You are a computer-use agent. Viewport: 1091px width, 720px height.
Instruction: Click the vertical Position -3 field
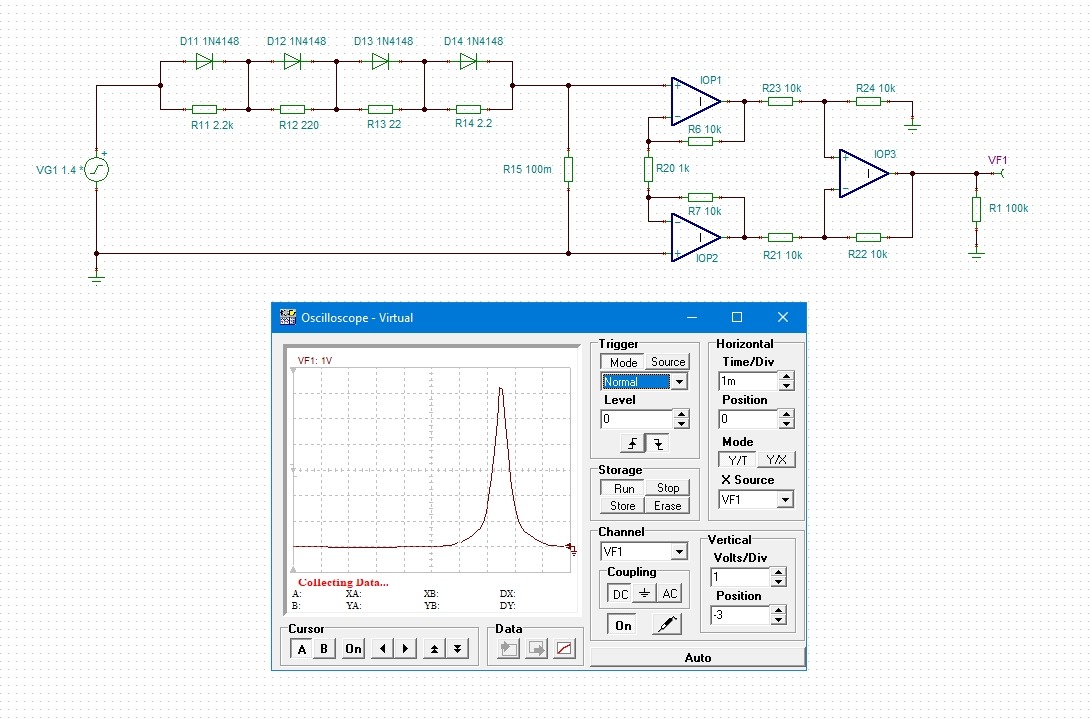click(x=740, y=615)
